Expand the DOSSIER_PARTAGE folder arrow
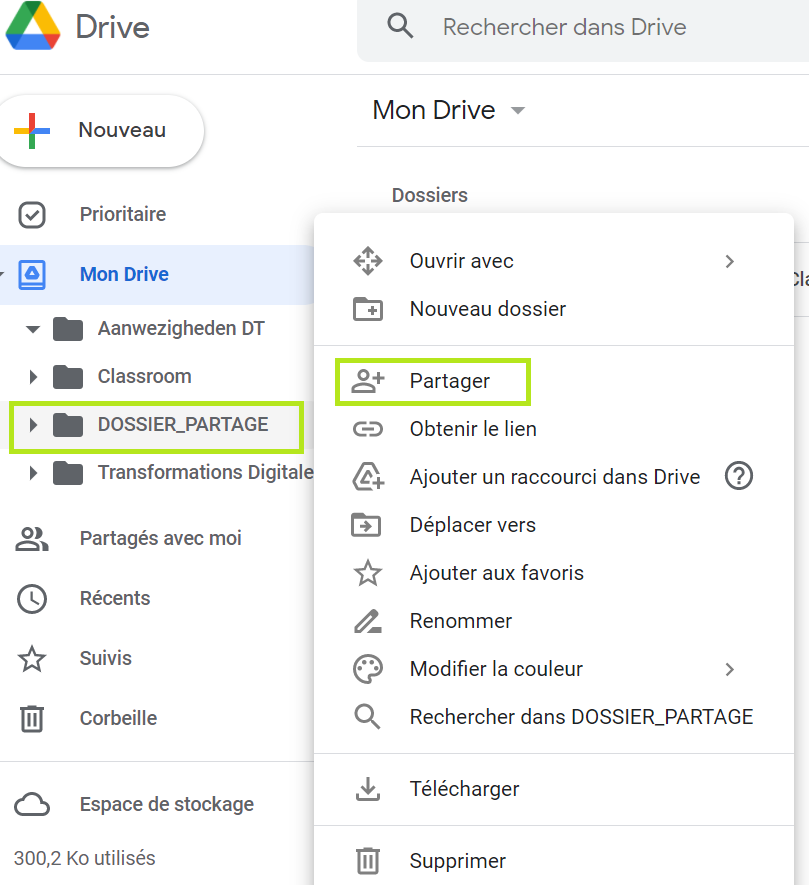The width and height of the screenshot is (809, 885). (x=33, y=424)
